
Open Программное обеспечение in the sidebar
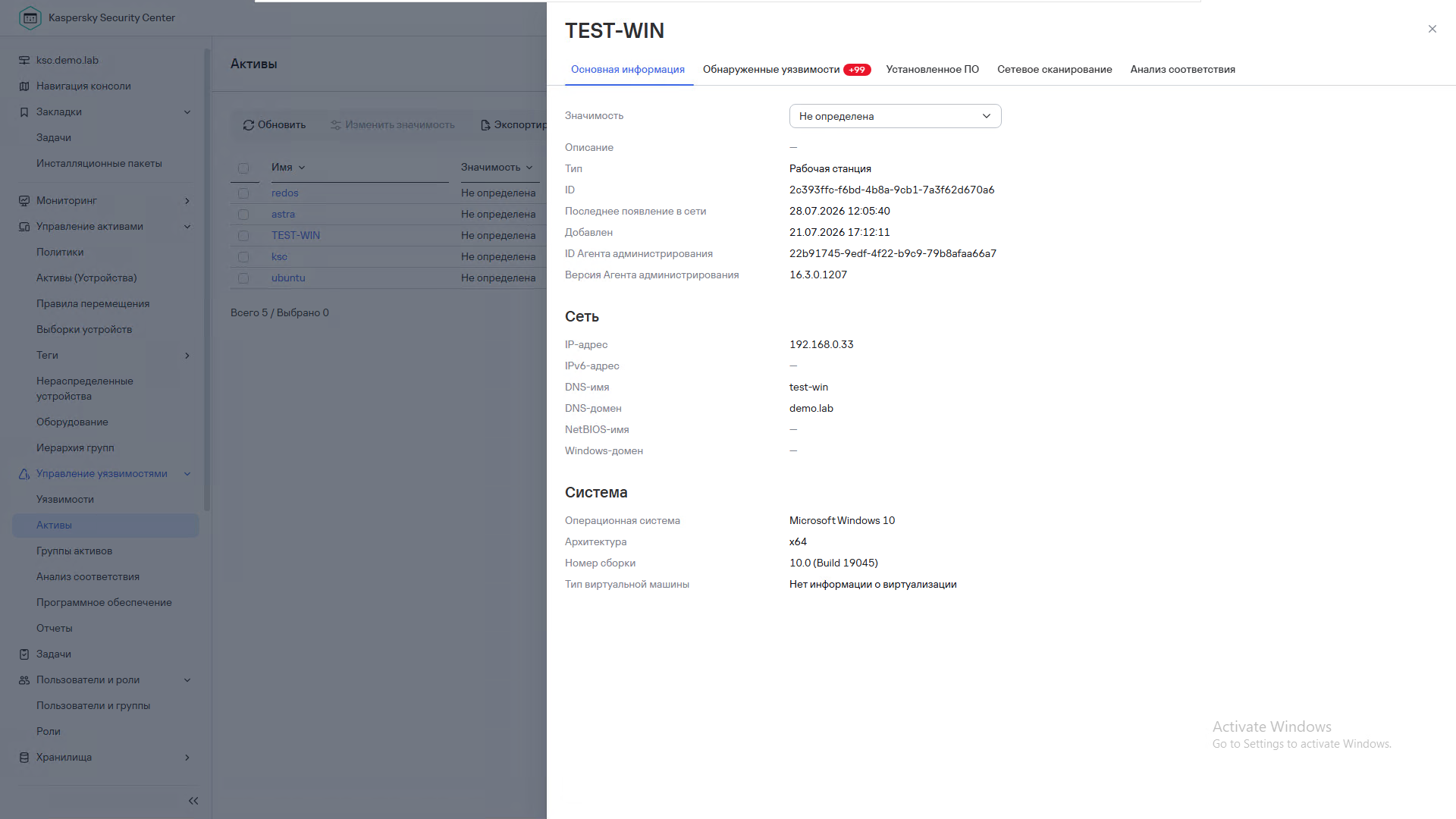click(x=104, y=603)
